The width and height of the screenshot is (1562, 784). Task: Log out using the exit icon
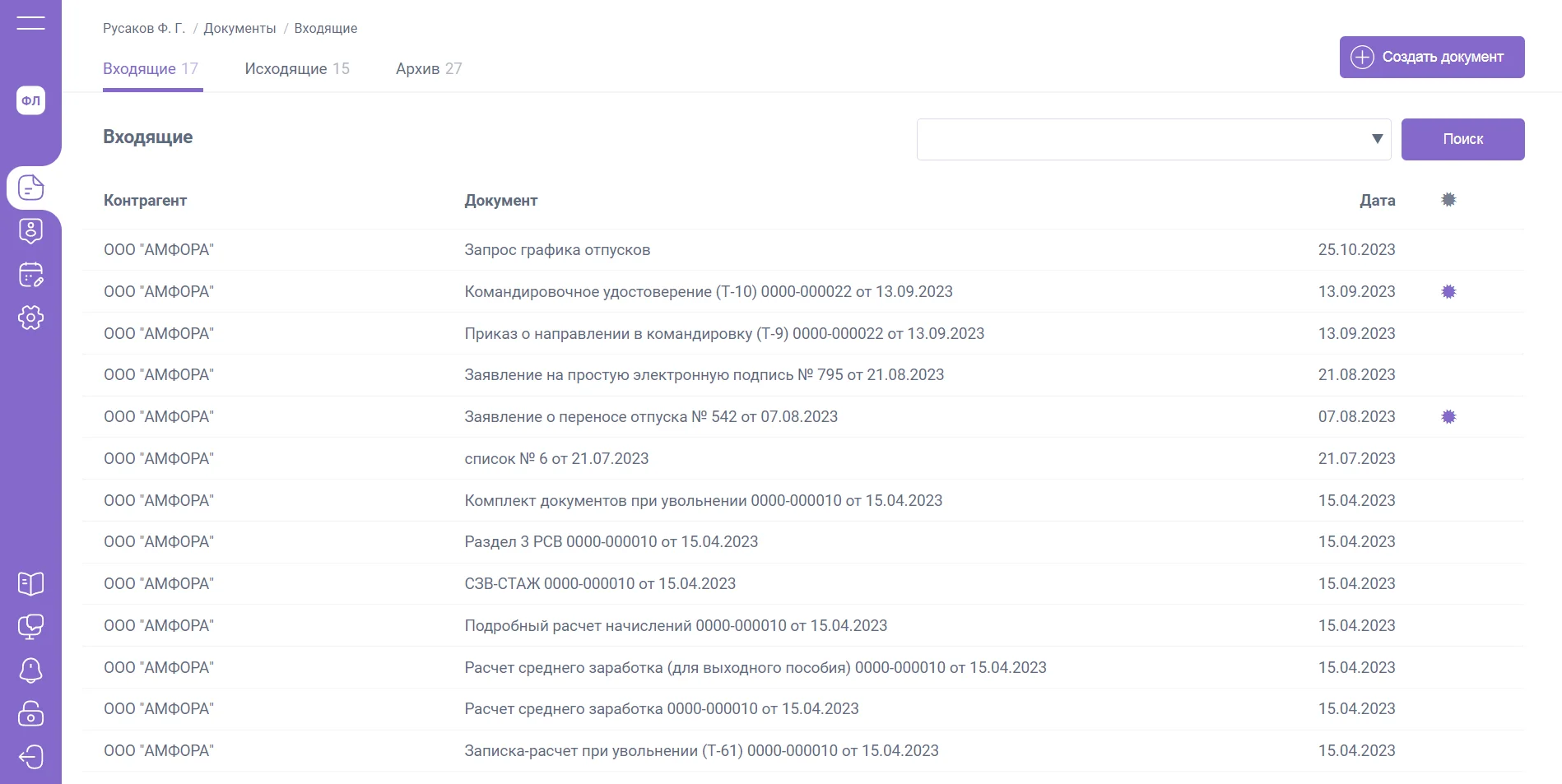click(30, 757)
